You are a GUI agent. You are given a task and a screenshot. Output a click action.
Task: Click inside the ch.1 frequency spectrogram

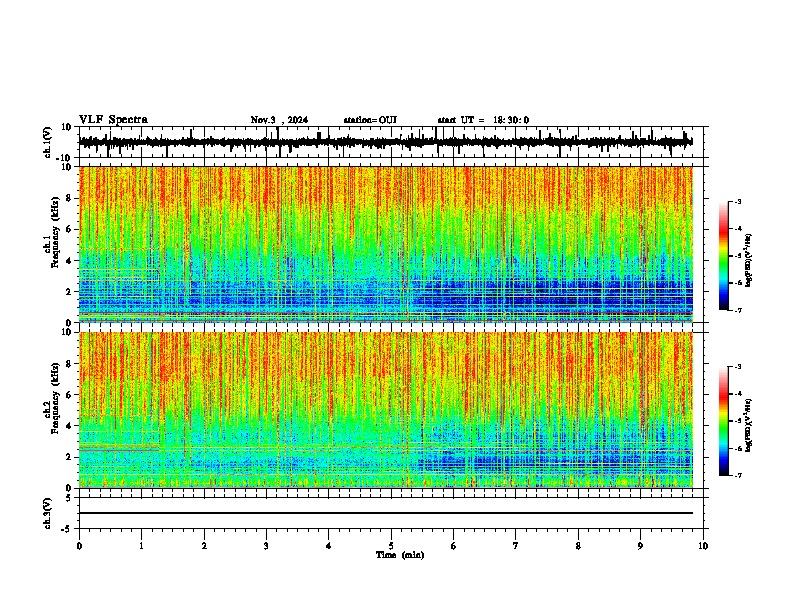click(386, 244)
